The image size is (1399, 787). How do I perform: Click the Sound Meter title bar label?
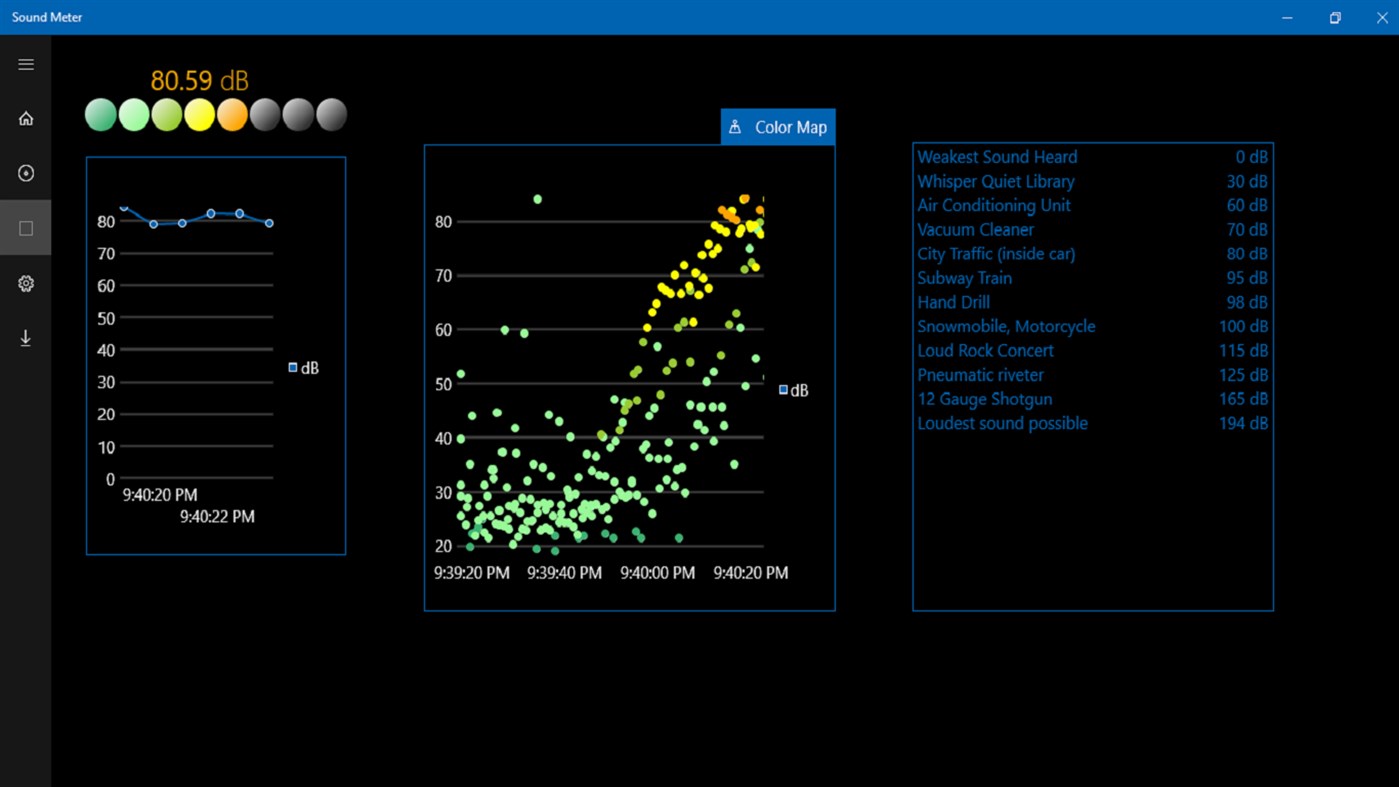click(x=46, y=16)
